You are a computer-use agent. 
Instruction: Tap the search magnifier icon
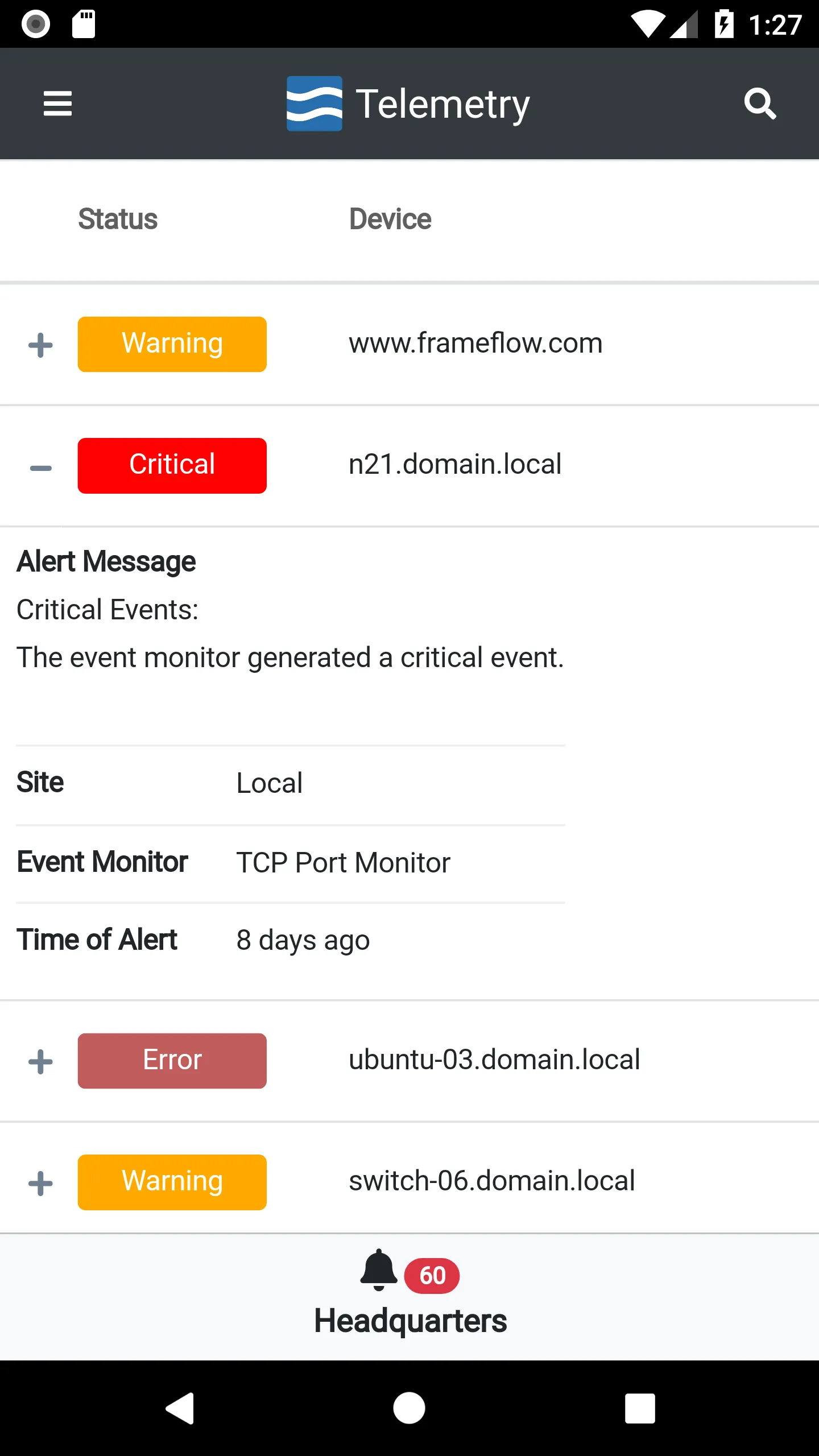(760, 104)
